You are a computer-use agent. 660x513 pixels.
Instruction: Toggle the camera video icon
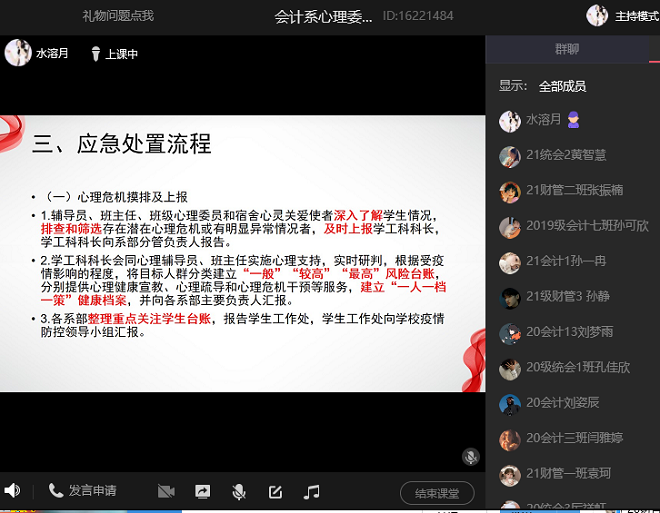coord(166,491)
